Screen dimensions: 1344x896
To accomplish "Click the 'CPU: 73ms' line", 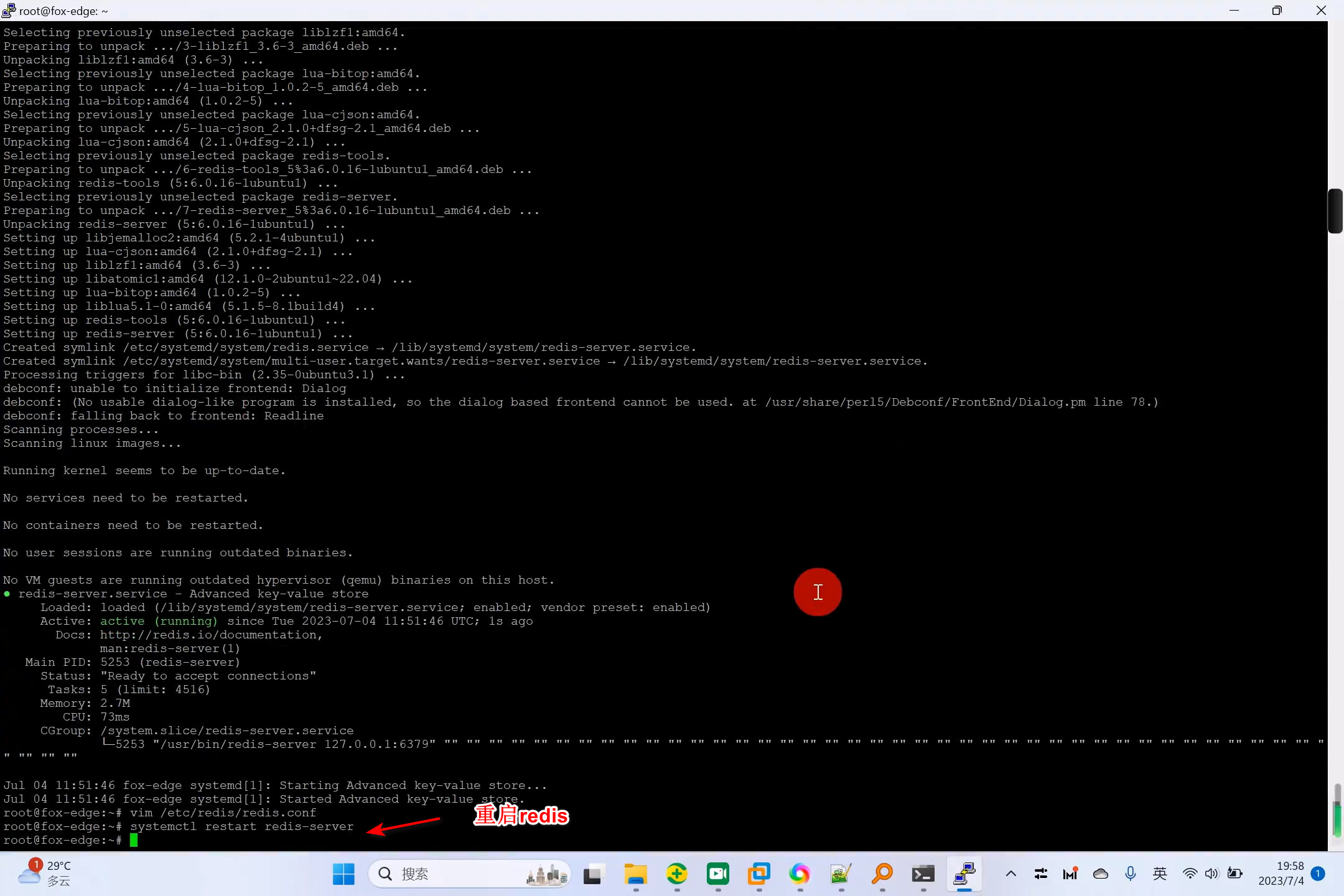I will [x=96, y=717].
